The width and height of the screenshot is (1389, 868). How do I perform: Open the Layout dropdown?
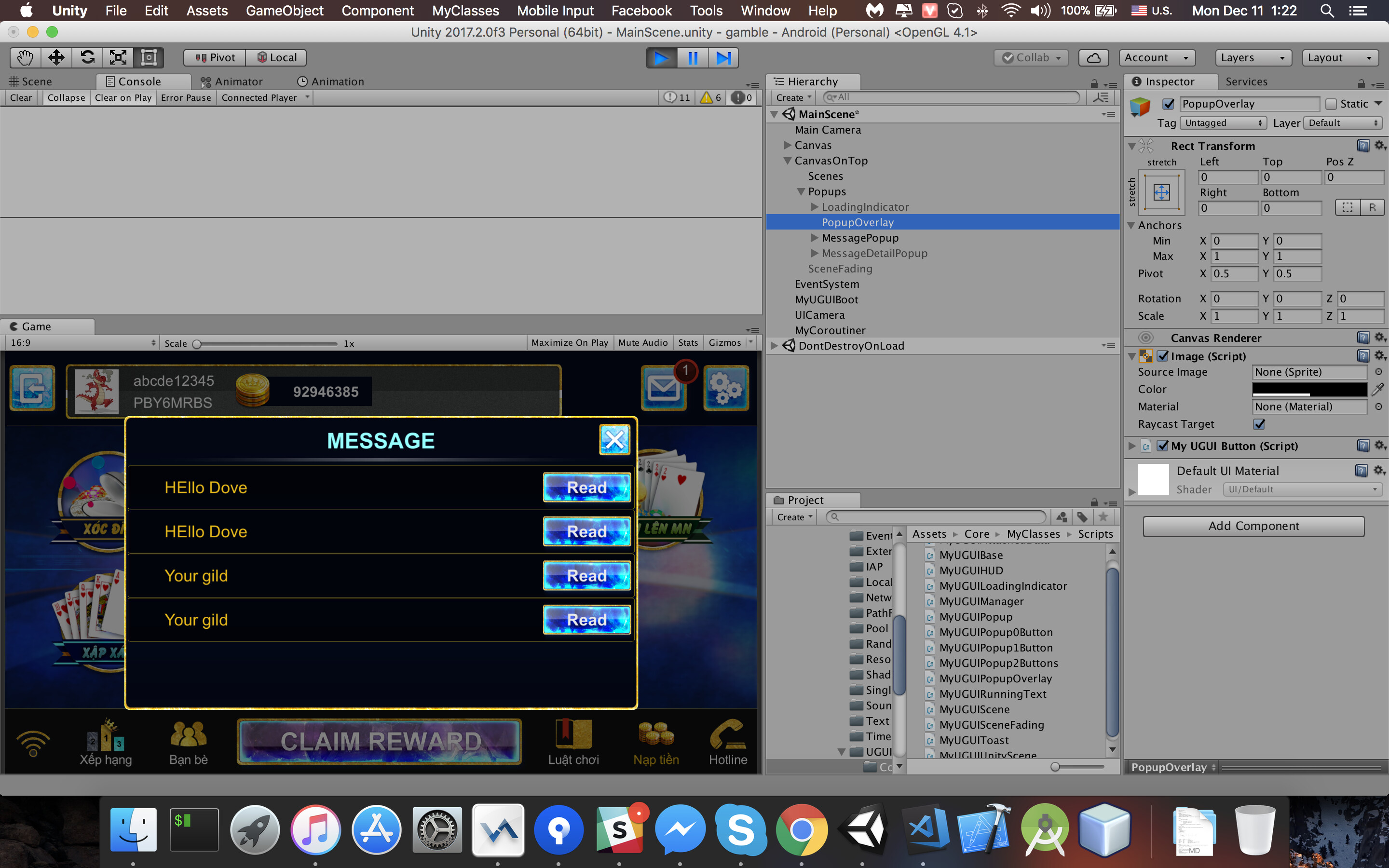1340,57
